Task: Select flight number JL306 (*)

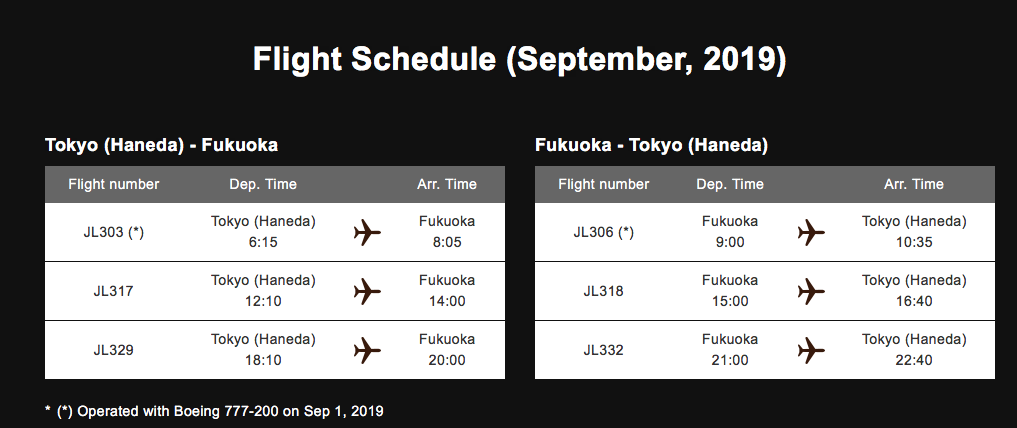Action: coord(603,233)
